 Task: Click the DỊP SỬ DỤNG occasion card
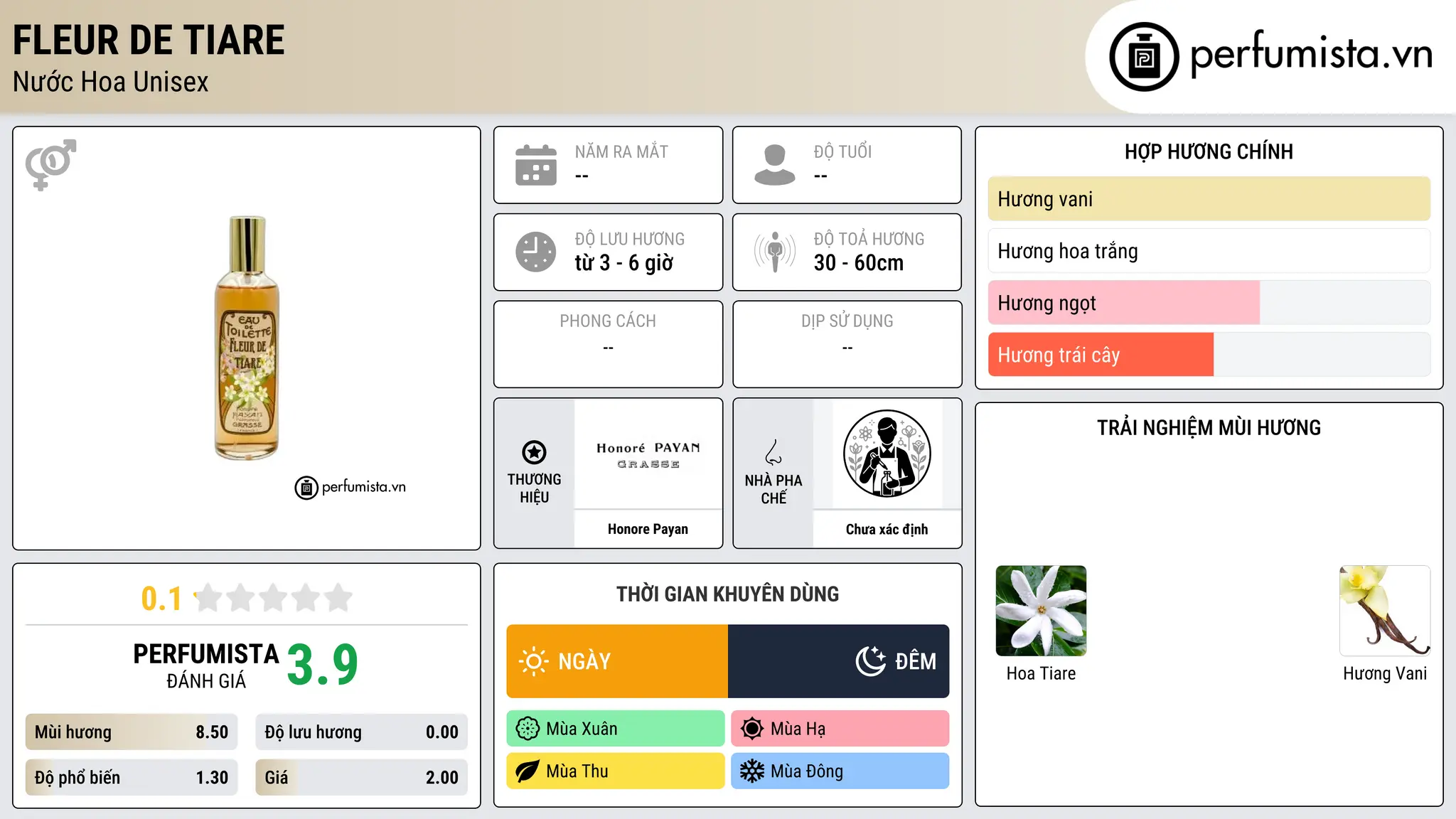[847, 344]
